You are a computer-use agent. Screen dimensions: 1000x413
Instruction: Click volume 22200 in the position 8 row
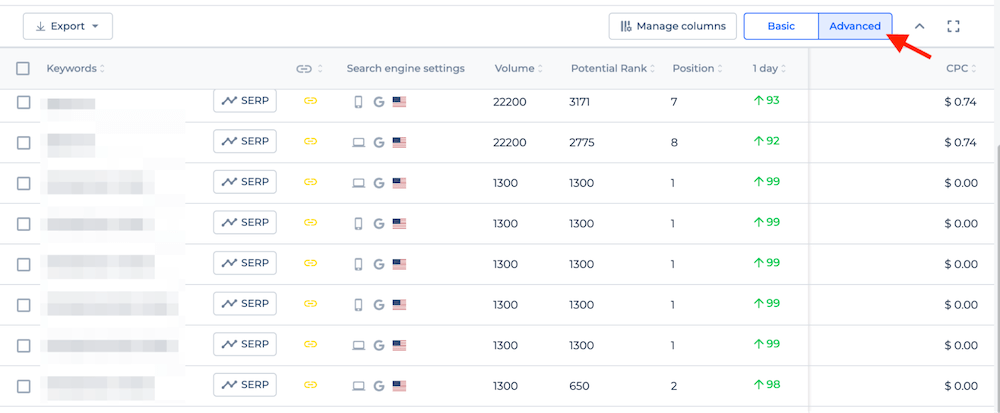pos(510,143)
